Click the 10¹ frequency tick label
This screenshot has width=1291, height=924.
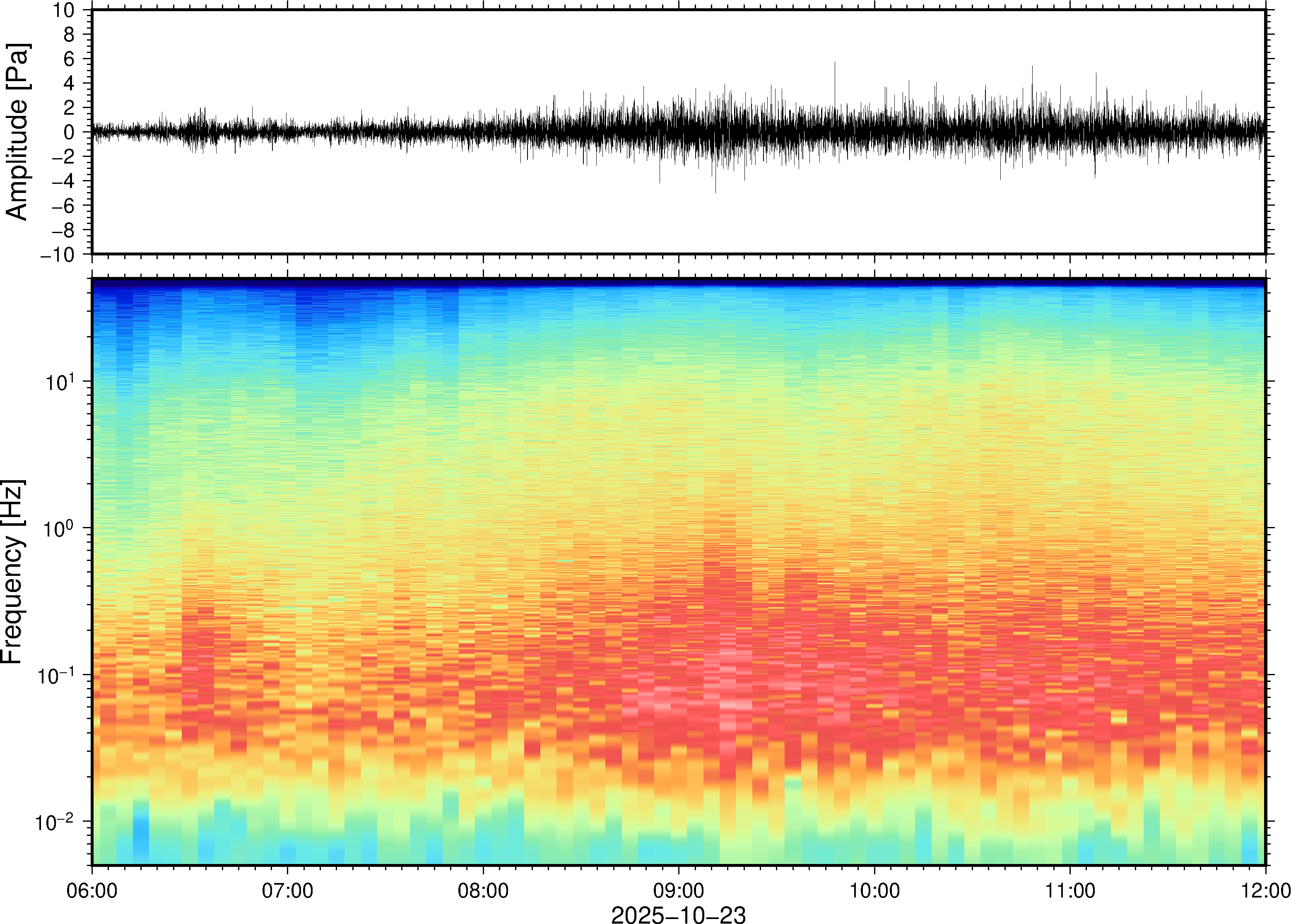pyautogui.click(x=59, y=381)
